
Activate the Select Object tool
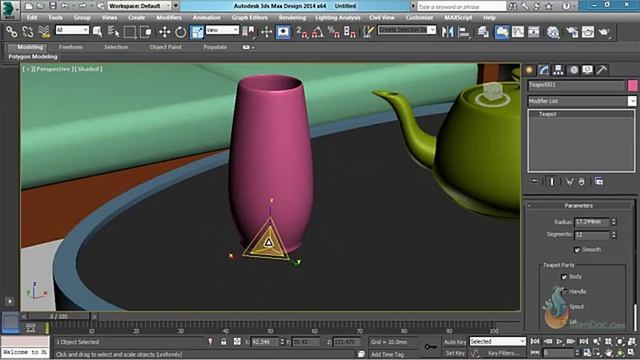[x=98, y=32]
